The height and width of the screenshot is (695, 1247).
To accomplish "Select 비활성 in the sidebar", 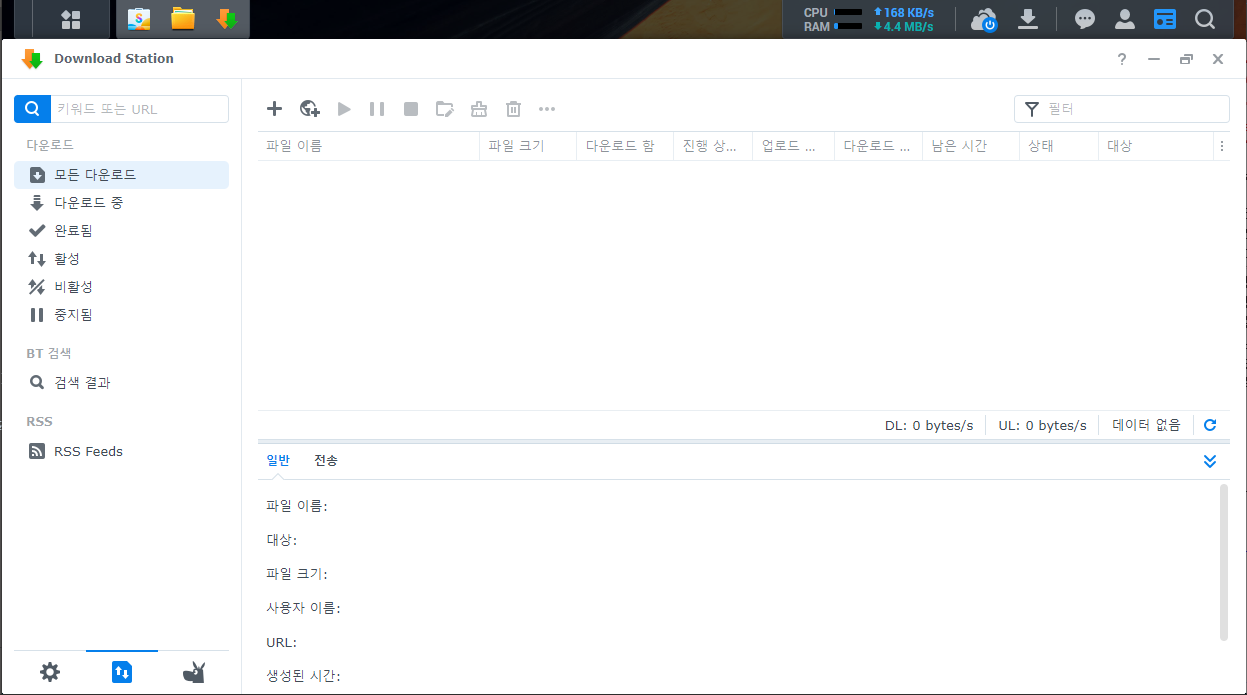I will [121, 287].
